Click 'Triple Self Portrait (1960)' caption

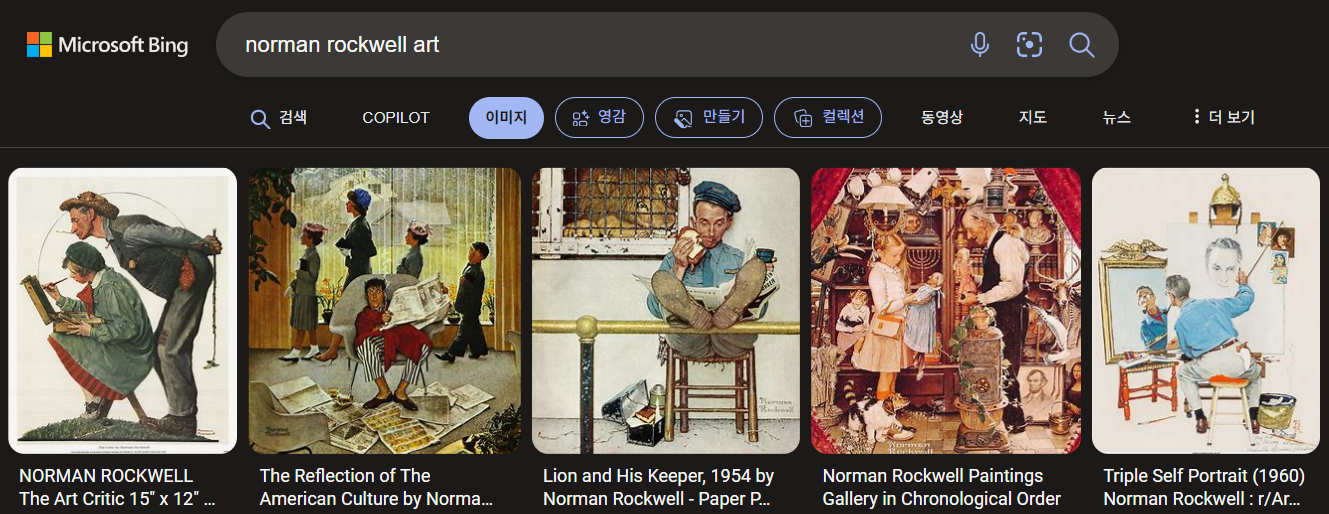coord(1204,487)
